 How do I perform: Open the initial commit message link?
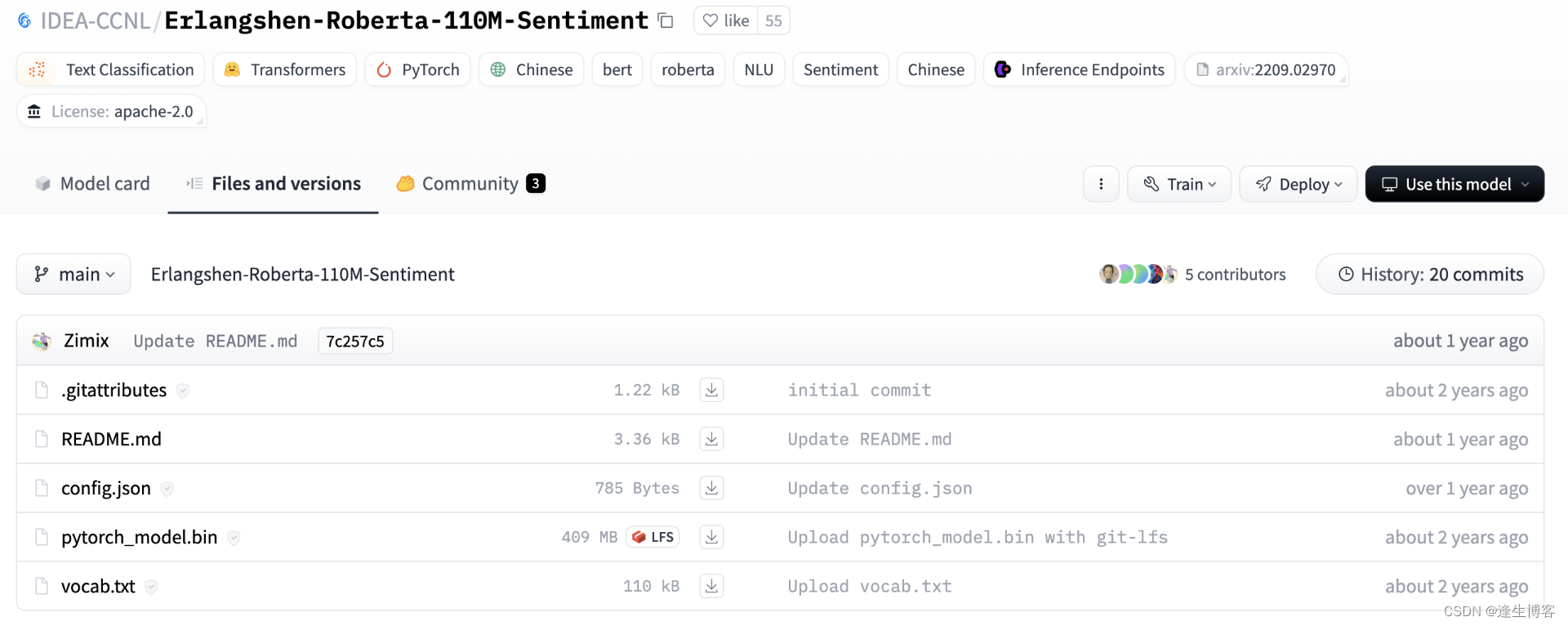click(x=859, y=391)
